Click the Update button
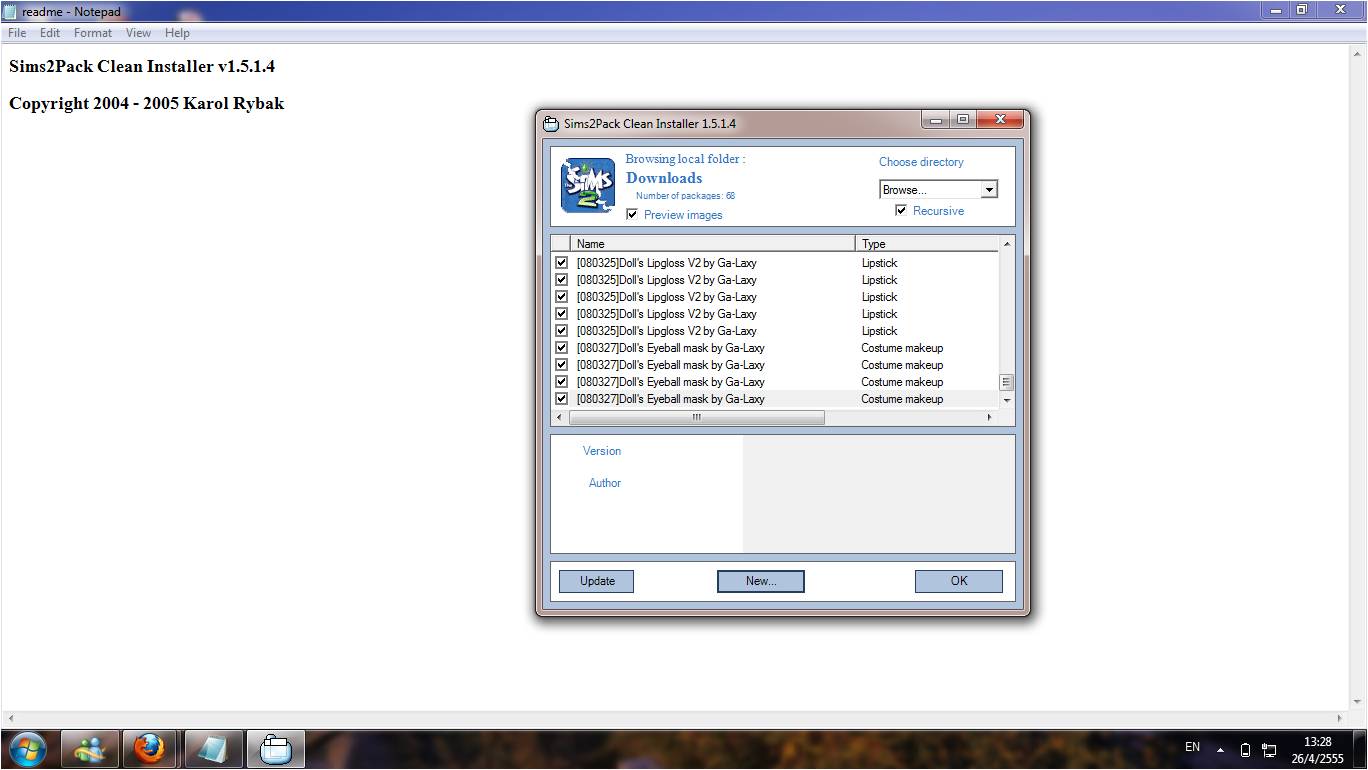Viewport: 1368px width, 770px height. pyautogui.click(x=597, y=581)
